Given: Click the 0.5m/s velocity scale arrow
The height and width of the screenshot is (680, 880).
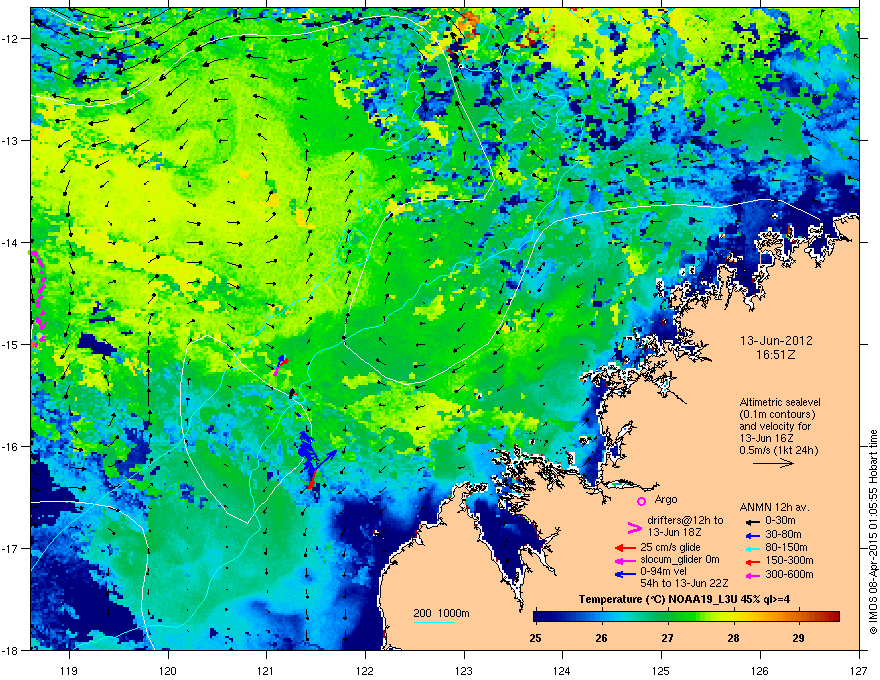Looking at the screenshot, I should coord(773,463).
